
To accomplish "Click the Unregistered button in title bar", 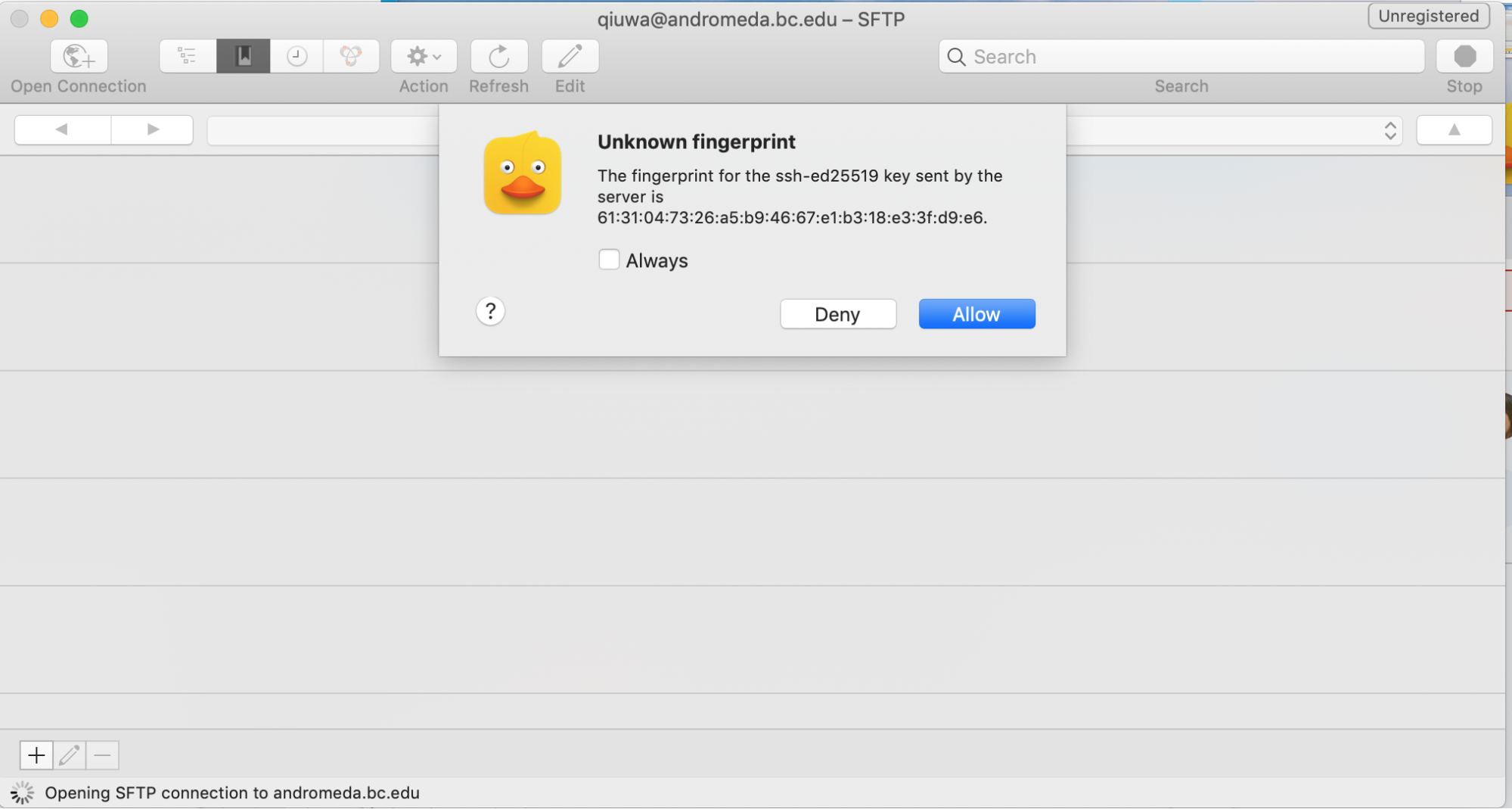I will 1427,16.
